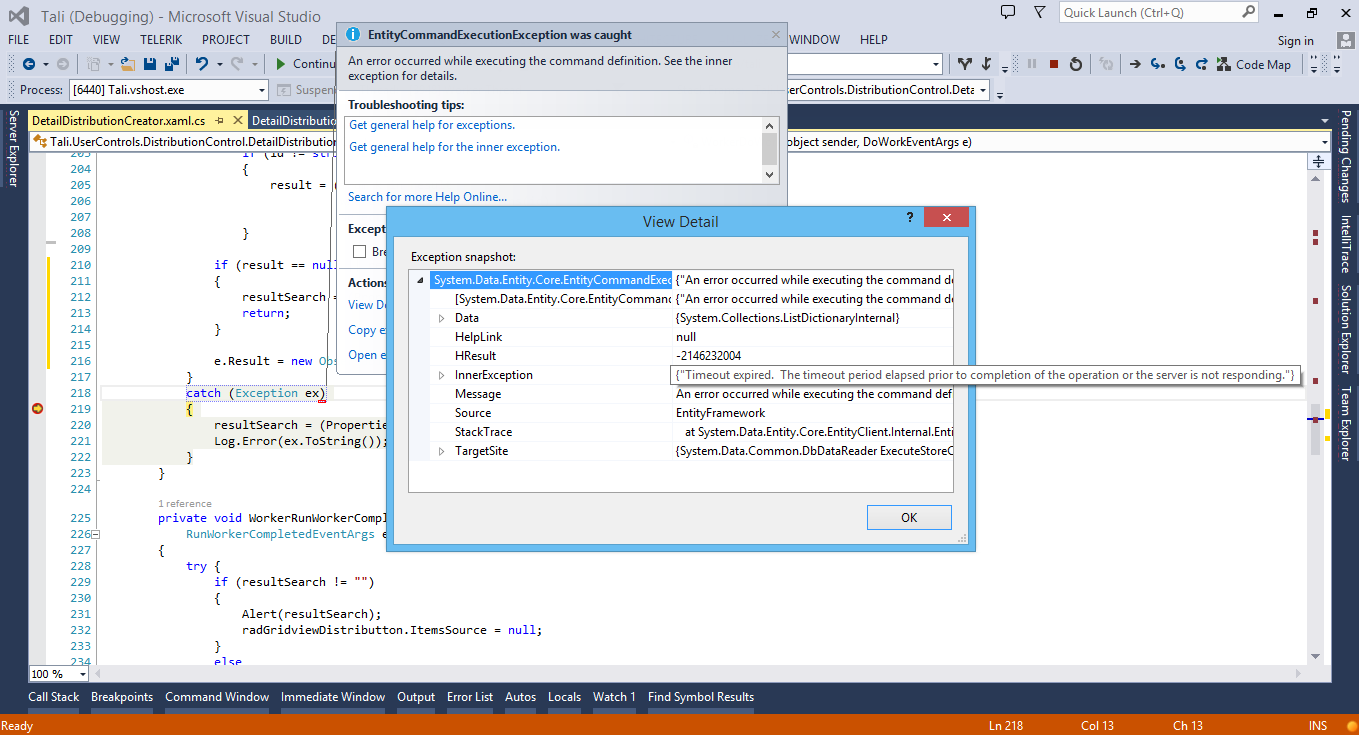Screen dimensions: 1359x735
Task: Open the Immediate Window tab
Action: pos(333,697)
